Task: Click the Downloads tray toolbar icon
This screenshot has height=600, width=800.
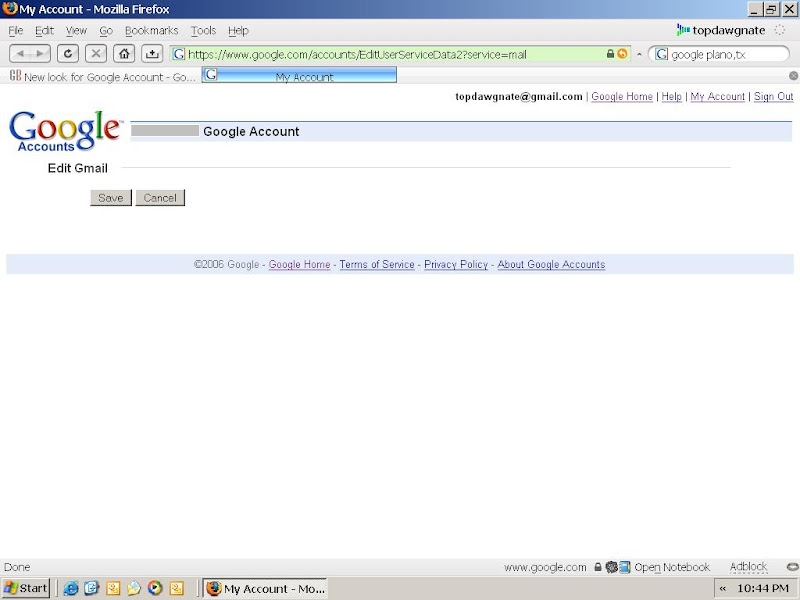Action: 152,54
